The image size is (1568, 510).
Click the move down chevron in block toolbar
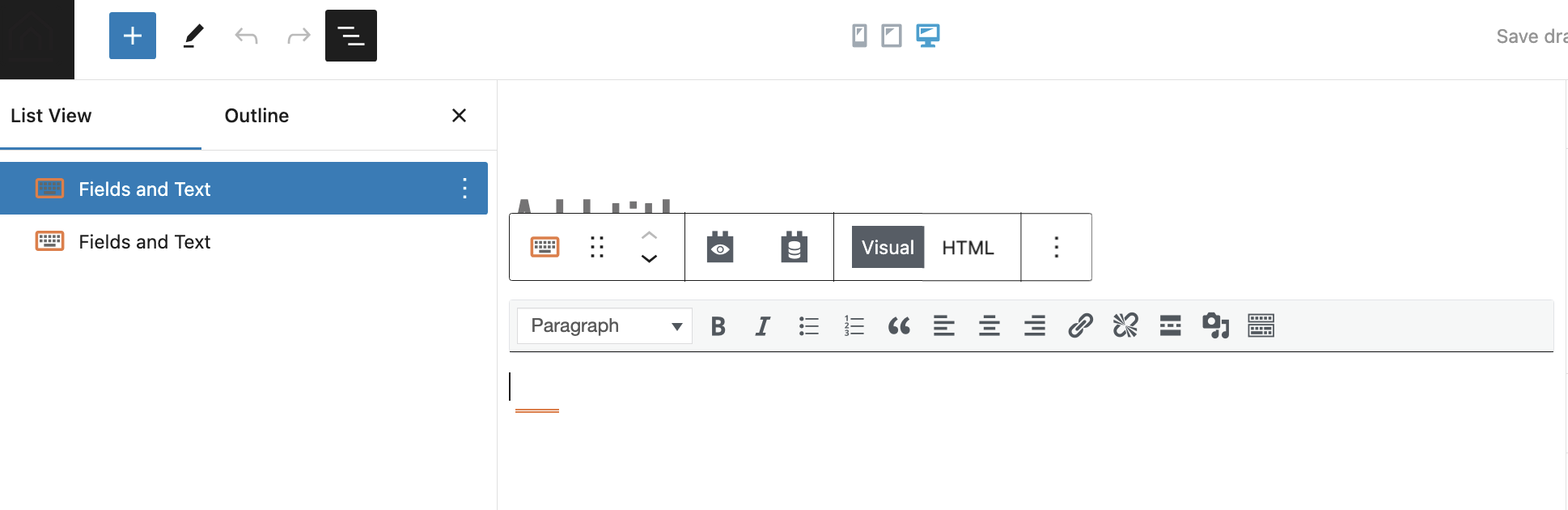coord(649,259)
